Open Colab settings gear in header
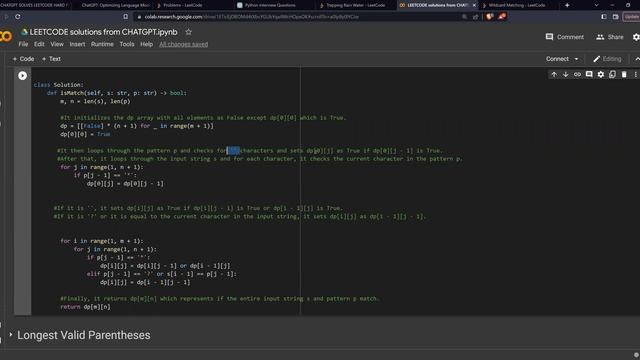 coord(636,37)
